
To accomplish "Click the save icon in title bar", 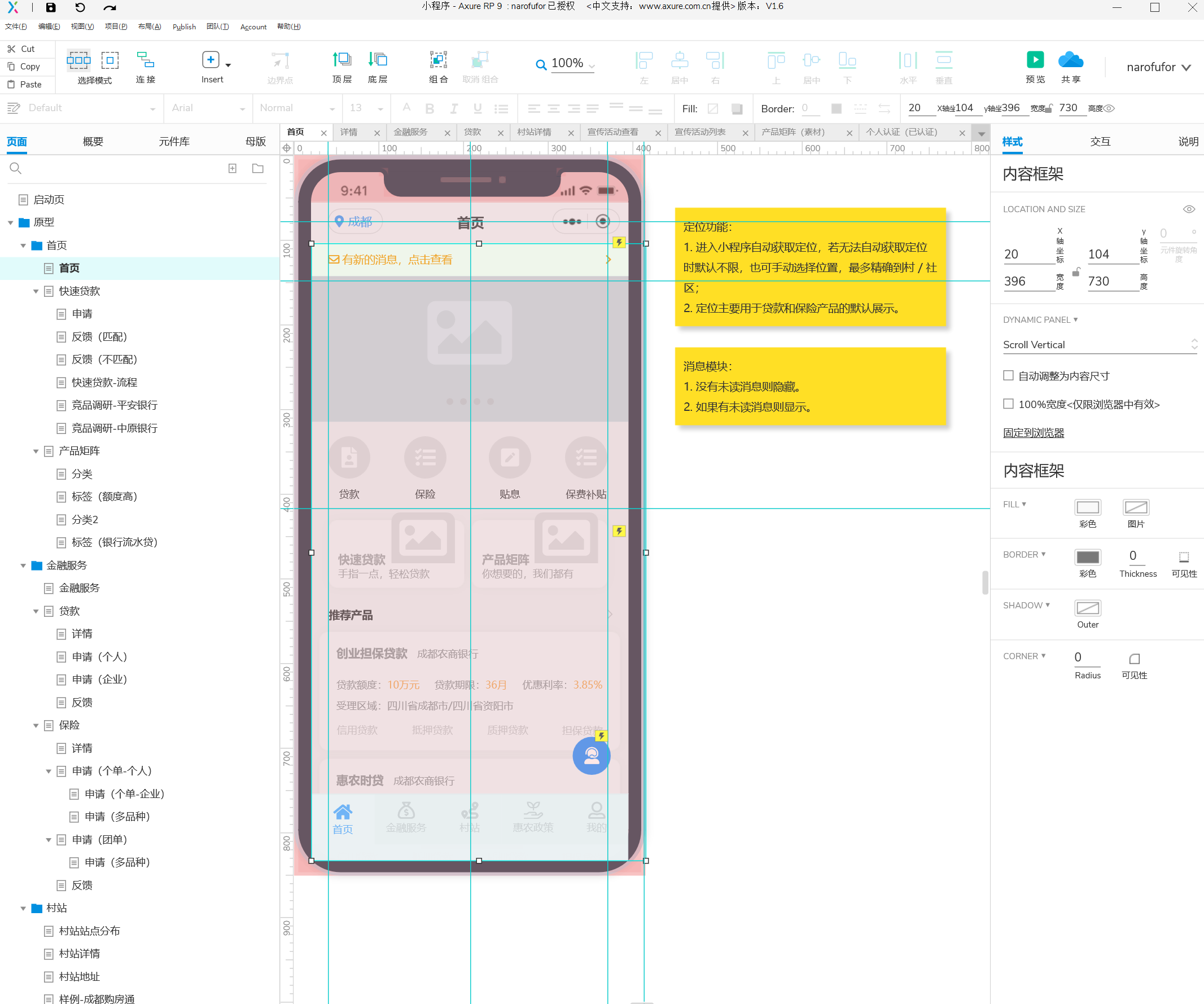I will [50, 7].
